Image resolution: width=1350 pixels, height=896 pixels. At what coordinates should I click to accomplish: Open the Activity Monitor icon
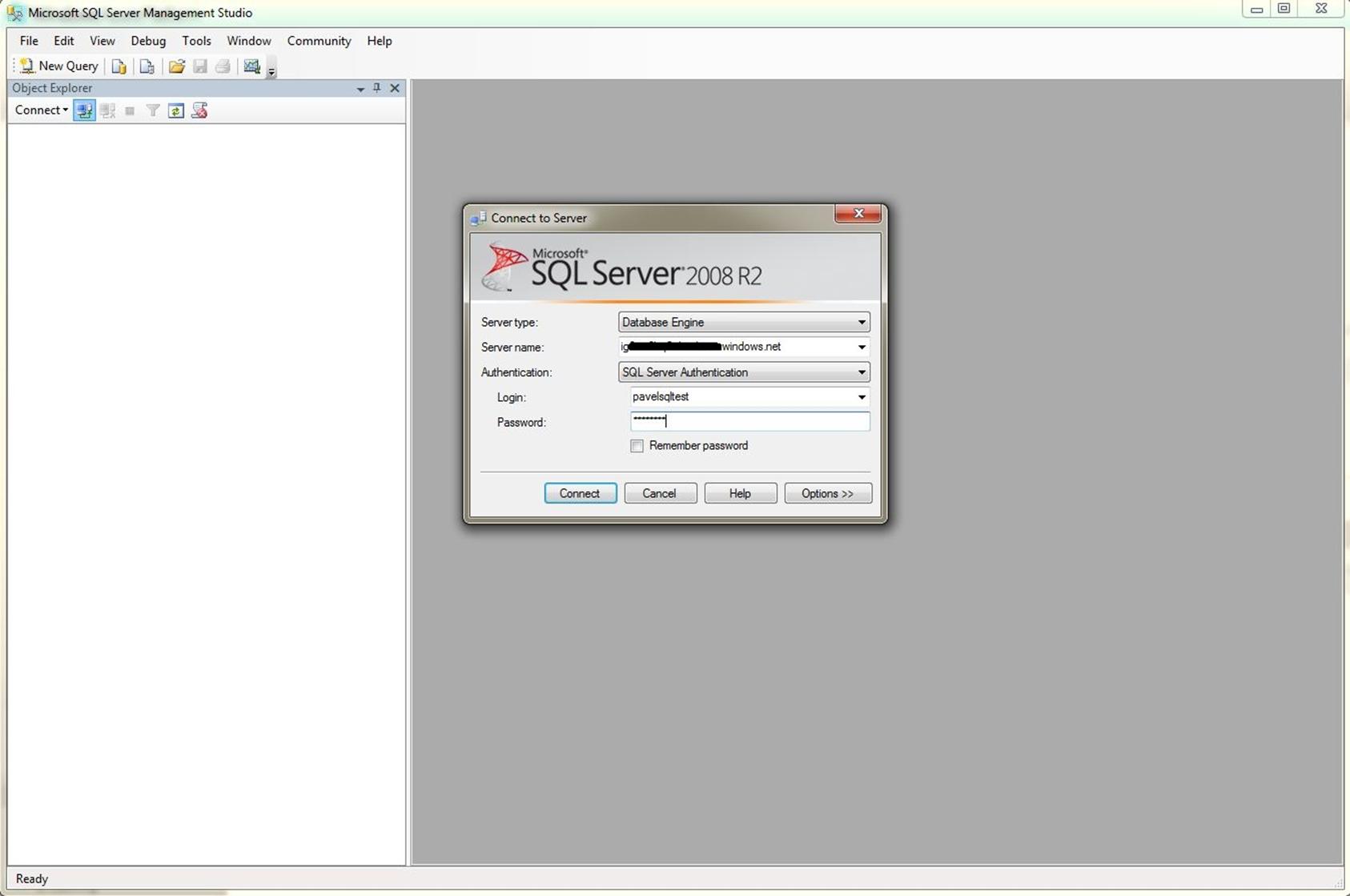click(252, 66)
